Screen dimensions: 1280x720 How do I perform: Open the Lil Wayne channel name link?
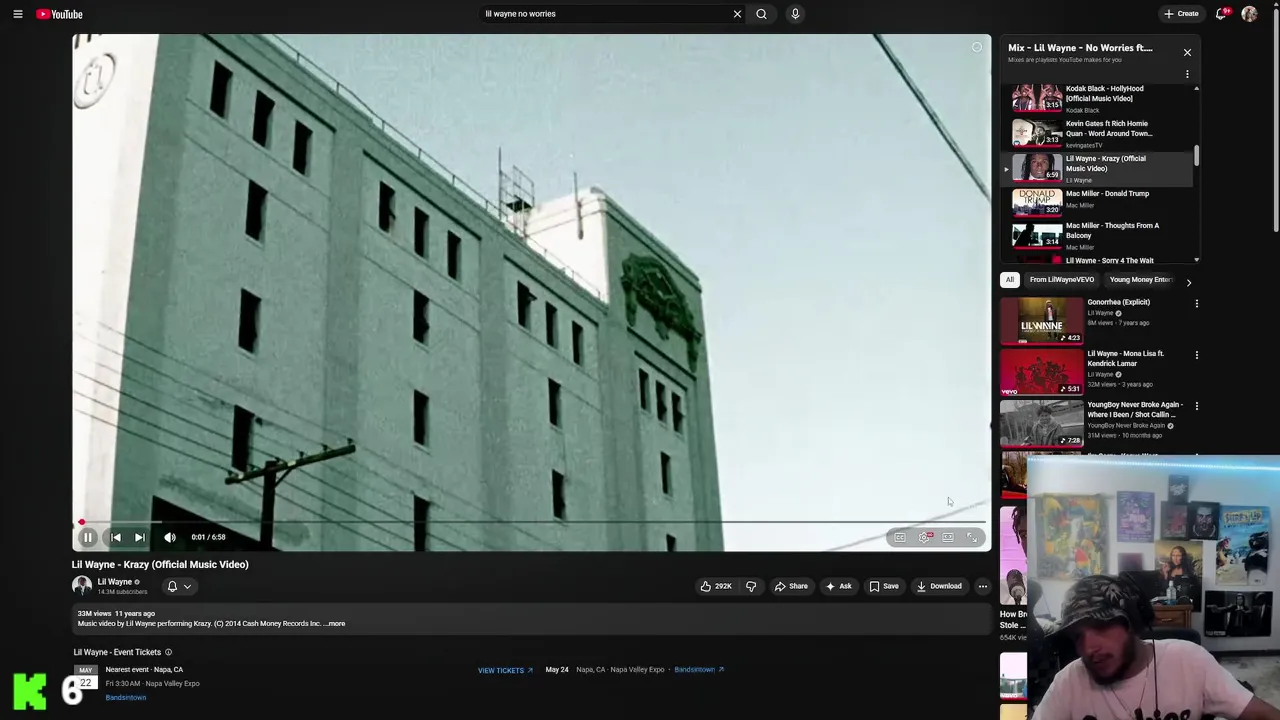114,582
